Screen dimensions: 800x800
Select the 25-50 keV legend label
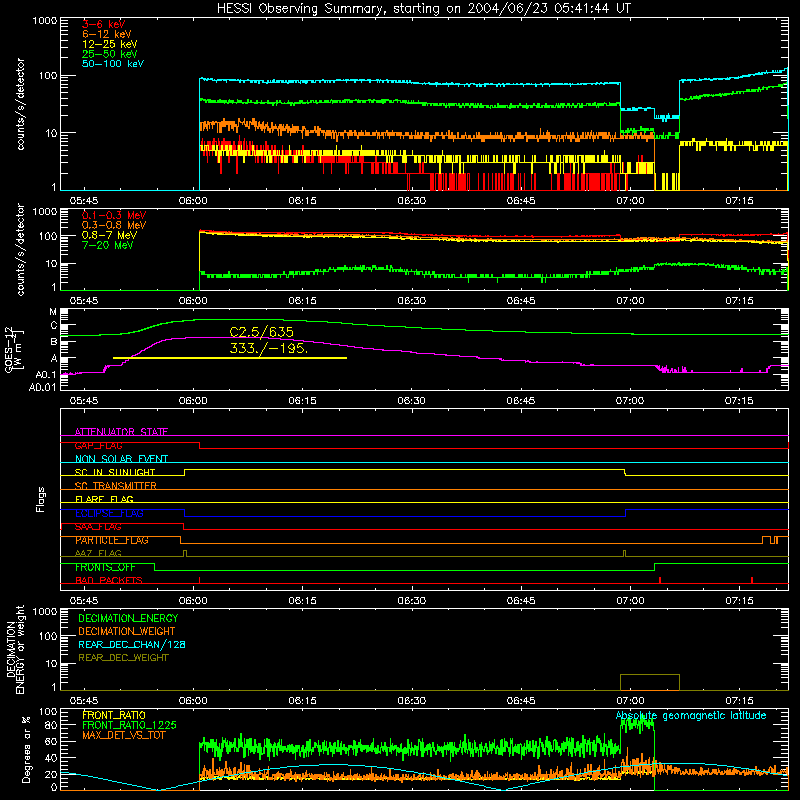[x=110, y=54]
